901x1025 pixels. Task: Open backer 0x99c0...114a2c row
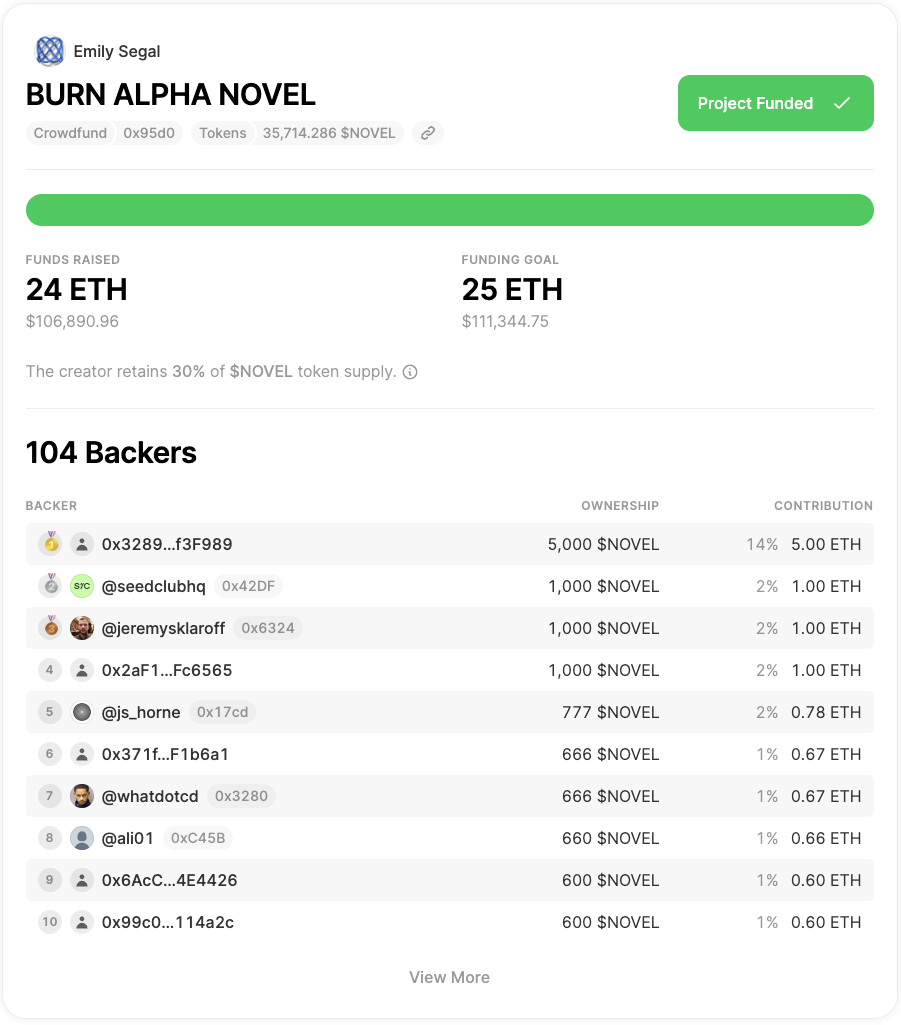[x=450, y=922]
